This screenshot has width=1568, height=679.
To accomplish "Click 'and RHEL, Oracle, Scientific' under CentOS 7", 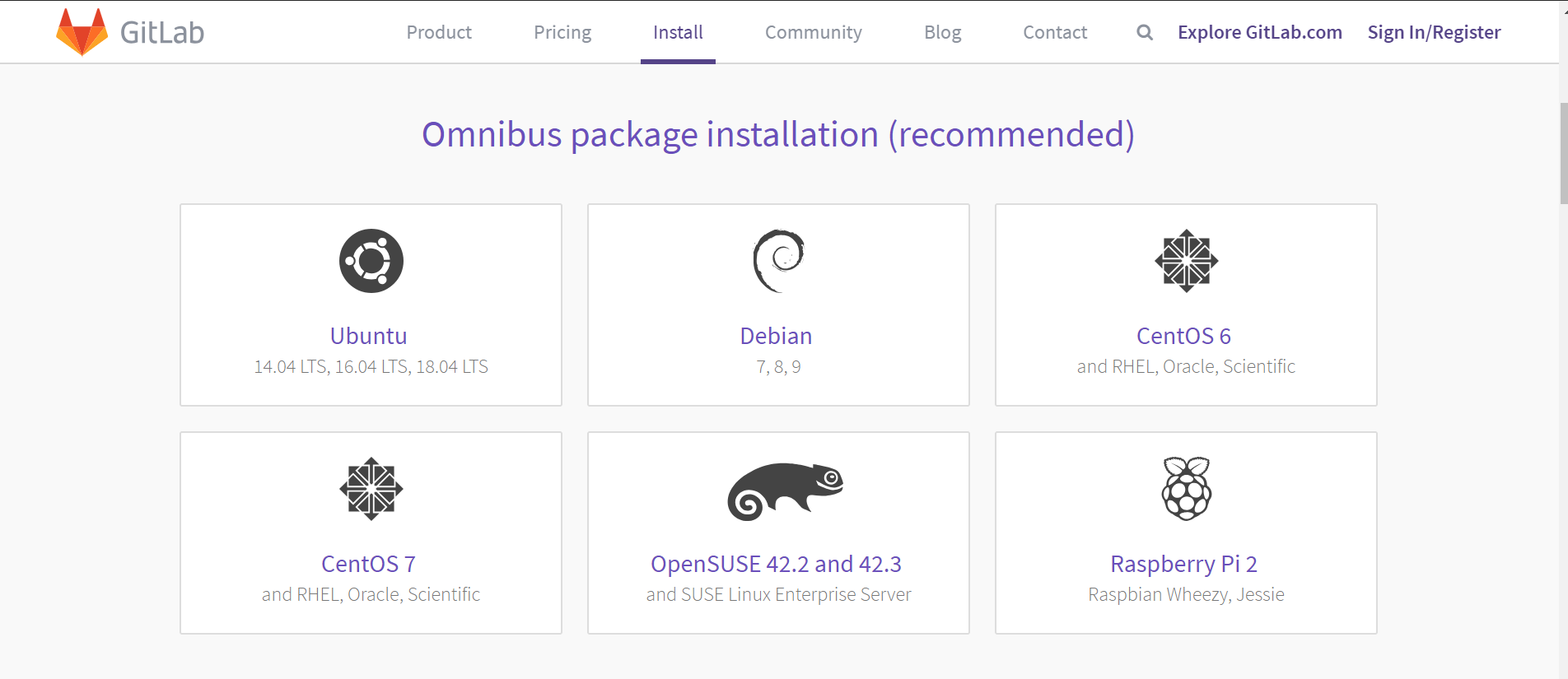I will pyautogui.click(x=371, y=594).
